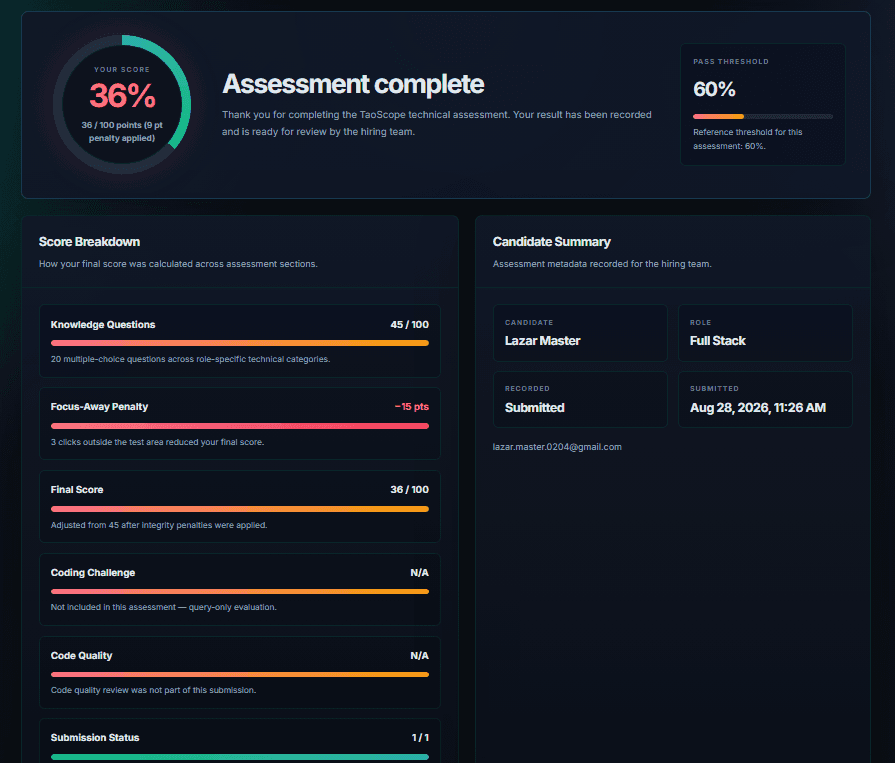The image size is (895, 763).
Task: Click the 'Score Breakdown' heading
Action: click(89, 242)
